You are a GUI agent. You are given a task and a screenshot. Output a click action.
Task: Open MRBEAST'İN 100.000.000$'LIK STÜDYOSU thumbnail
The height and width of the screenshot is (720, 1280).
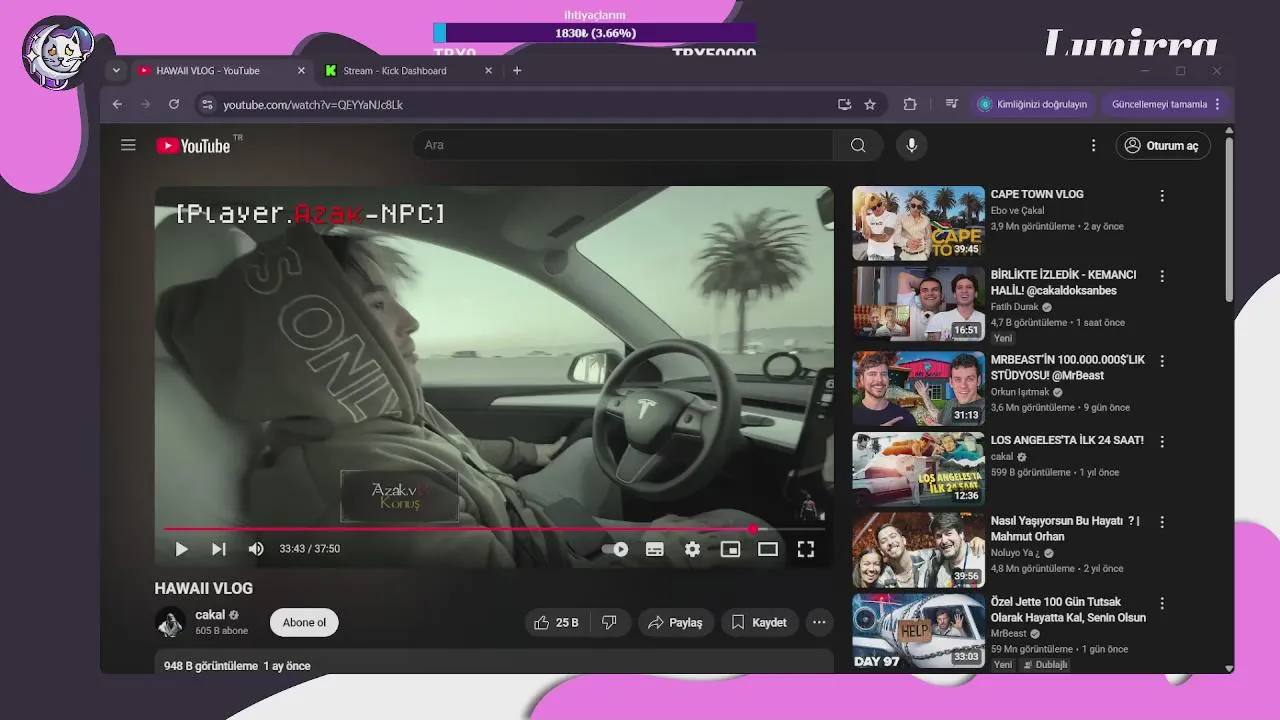(x=918, y=388)
